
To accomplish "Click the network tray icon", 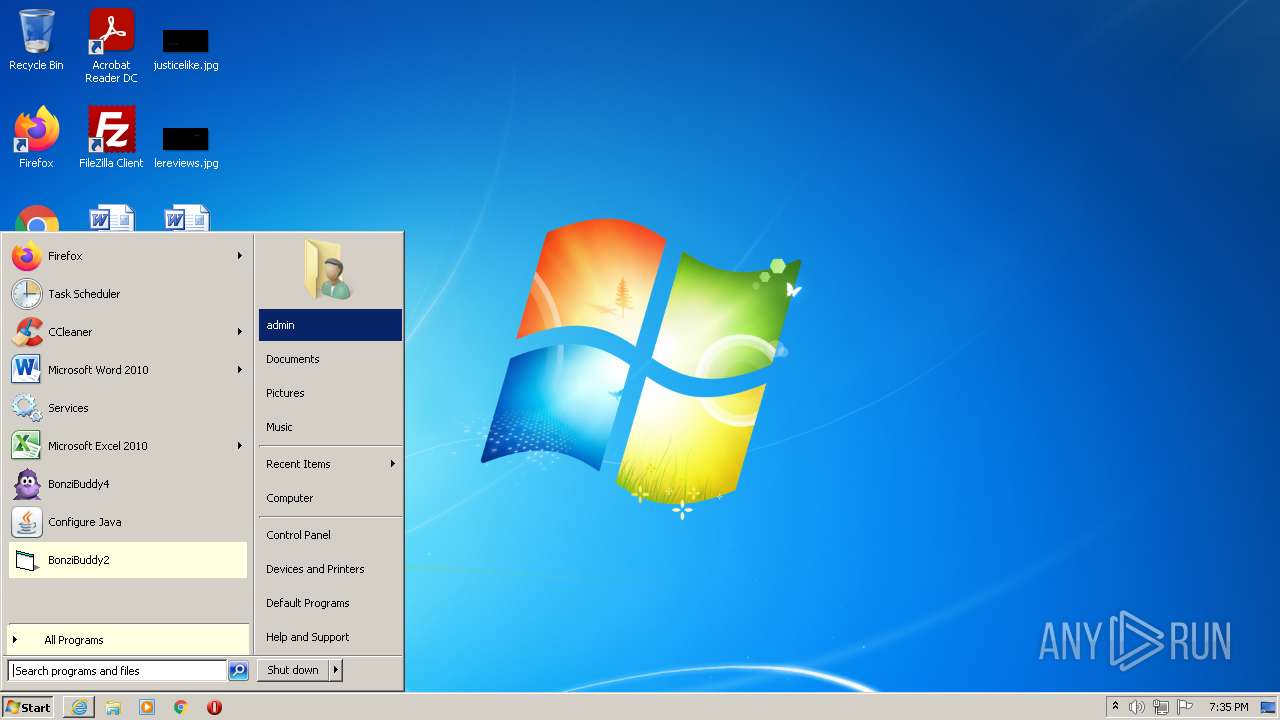I will tap(1161, 707).
